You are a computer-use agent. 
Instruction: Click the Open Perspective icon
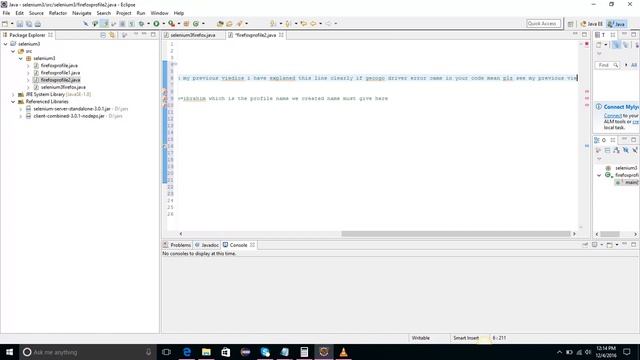(570, 24)
